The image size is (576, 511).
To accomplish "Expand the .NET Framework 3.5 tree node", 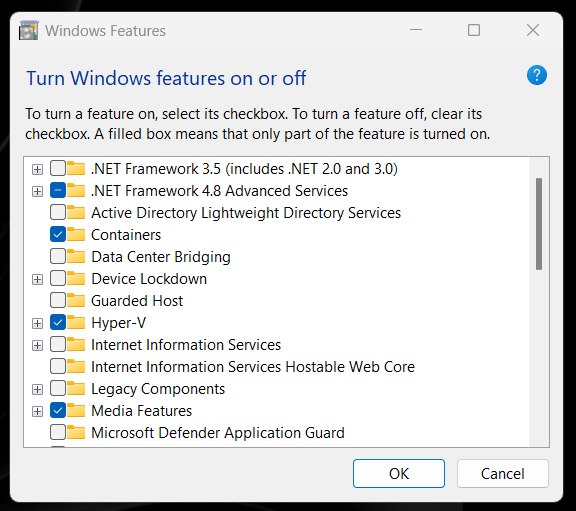I will coord(37,169).
